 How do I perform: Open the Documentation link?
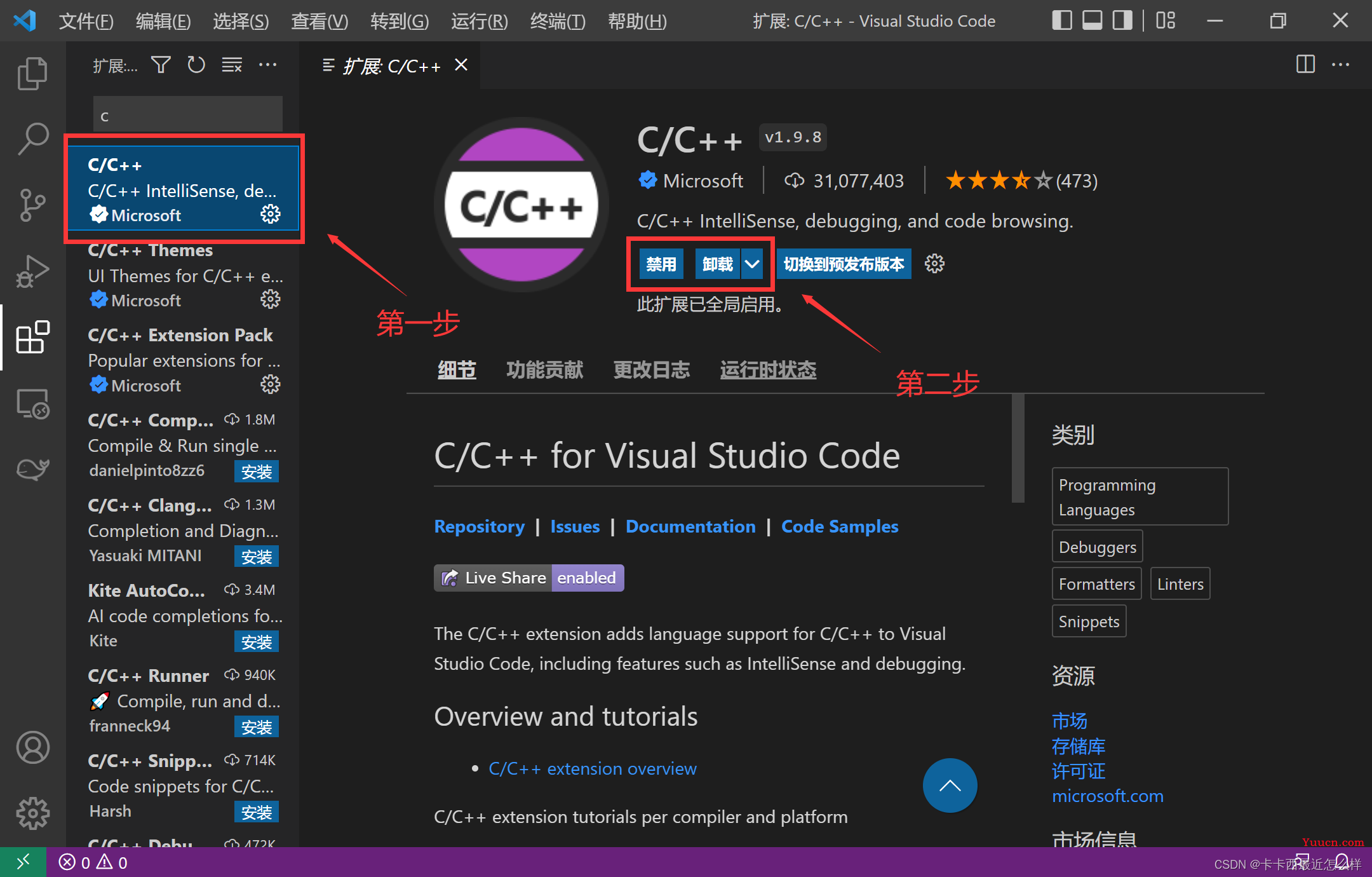click(x=690, y=526)
